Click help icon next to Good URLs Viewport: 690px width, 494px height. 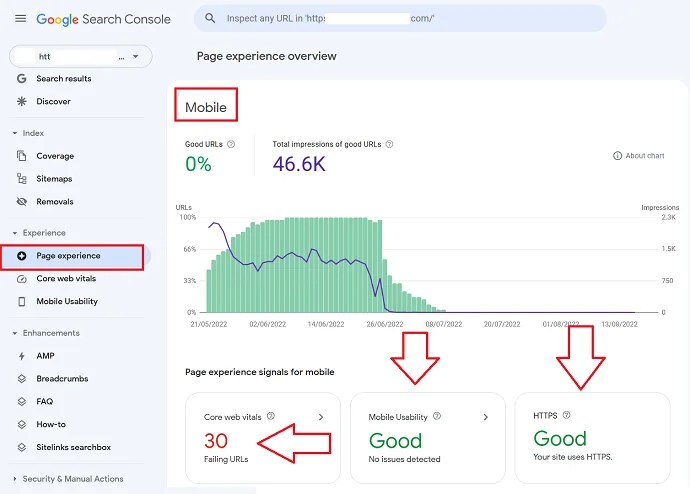pyautogui.click(x=231, y=144)
